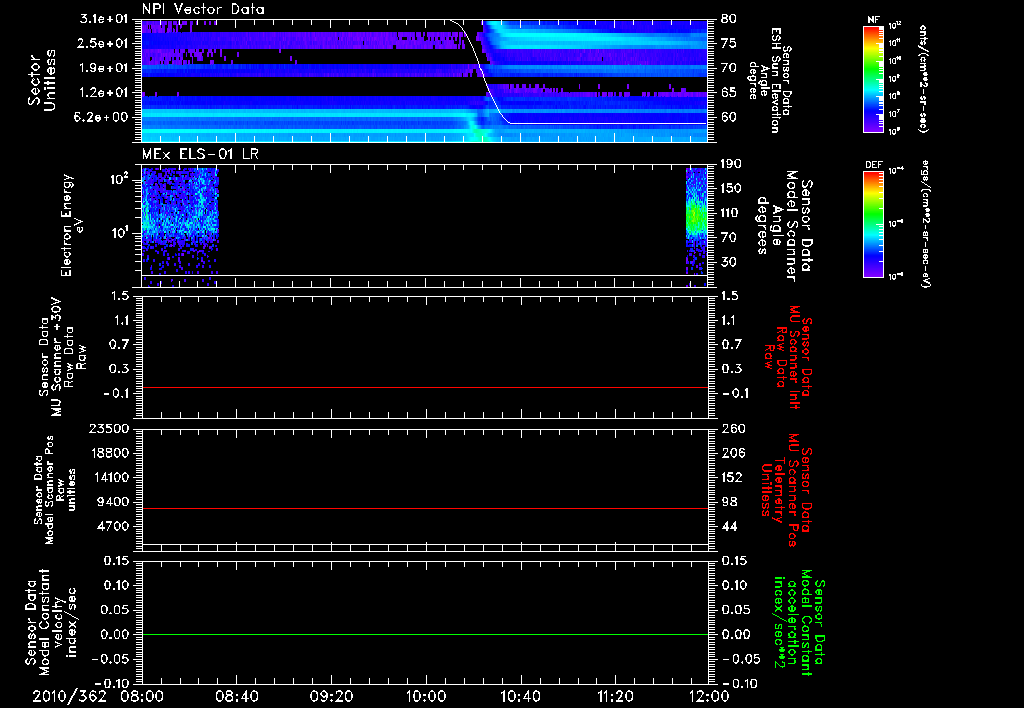Click the 'cnts/(cm**2-sr-sec)' unit label
This screenshot has width=1024, height=708.
(923, 78)
